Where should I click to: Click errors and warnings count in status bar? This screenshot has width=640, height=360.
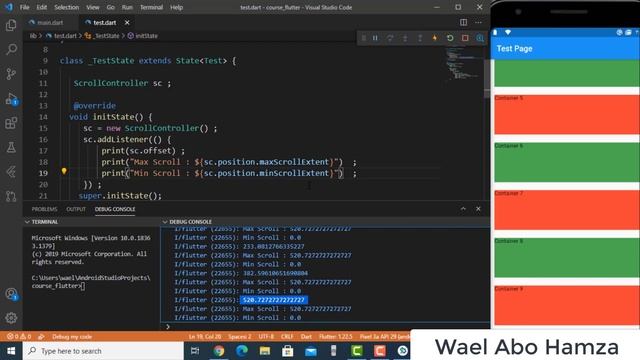[x=19, y=337]
